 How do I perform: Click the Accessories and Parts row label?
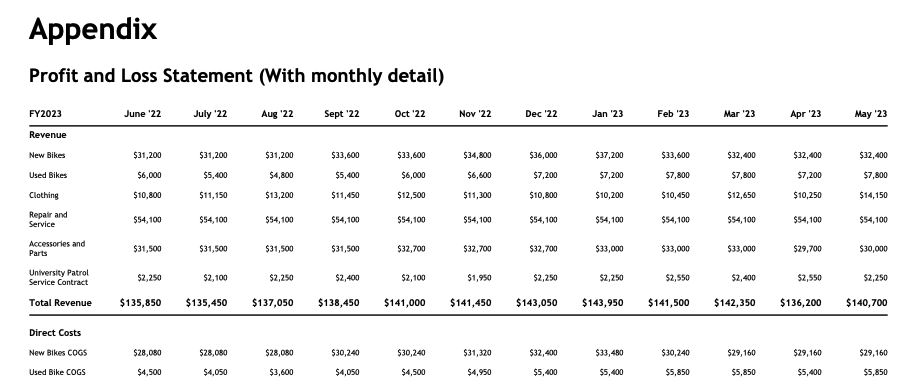[57, 249]
